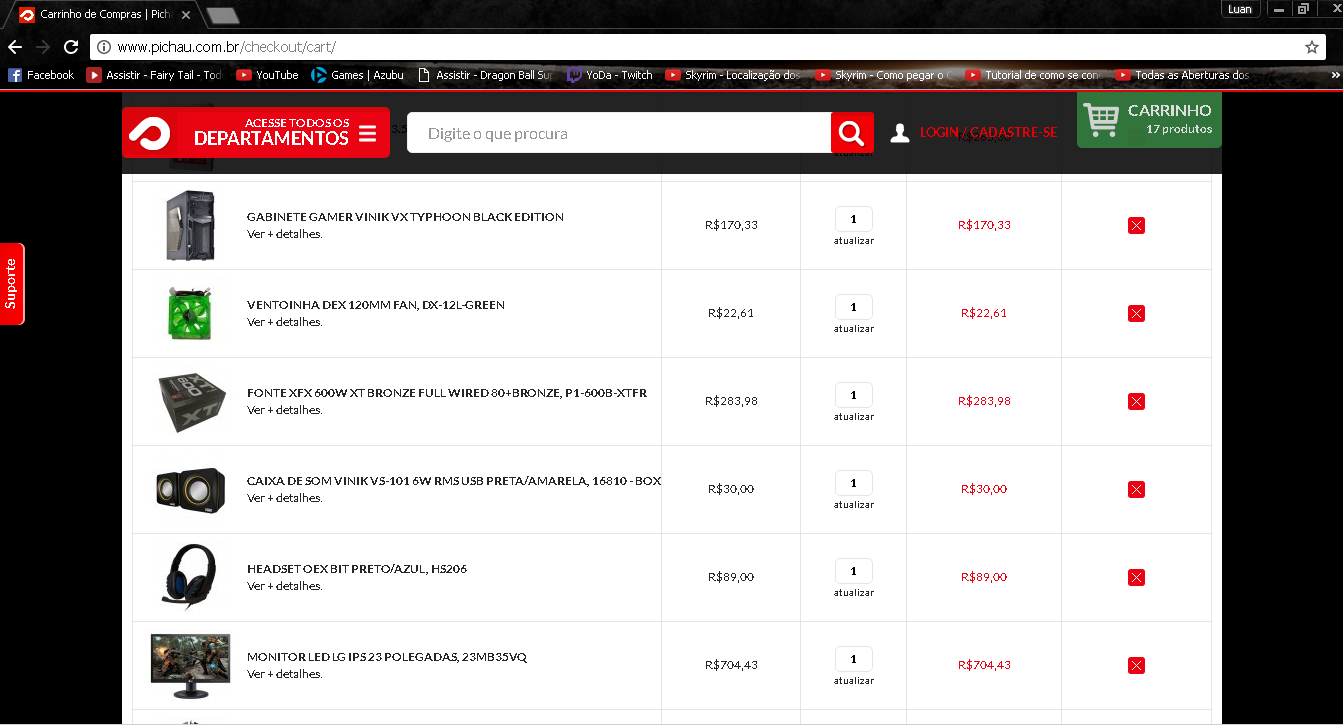Open Gabinete Gamer Vinik VX Typhoon product title
This screenshot has width=1343, height=726.
point(405,217)
